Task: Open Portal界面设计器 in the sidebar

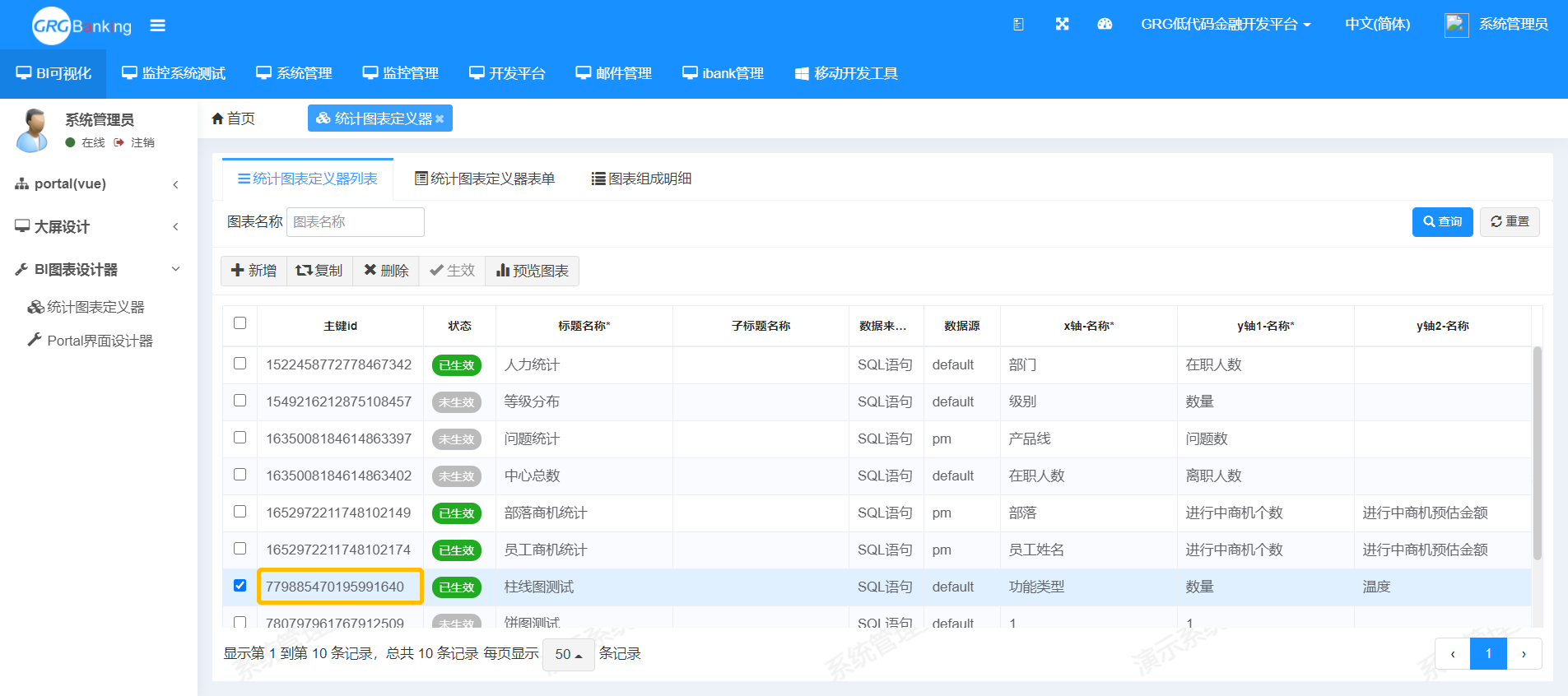Action: pyautogui.click(x=91, y=341)
